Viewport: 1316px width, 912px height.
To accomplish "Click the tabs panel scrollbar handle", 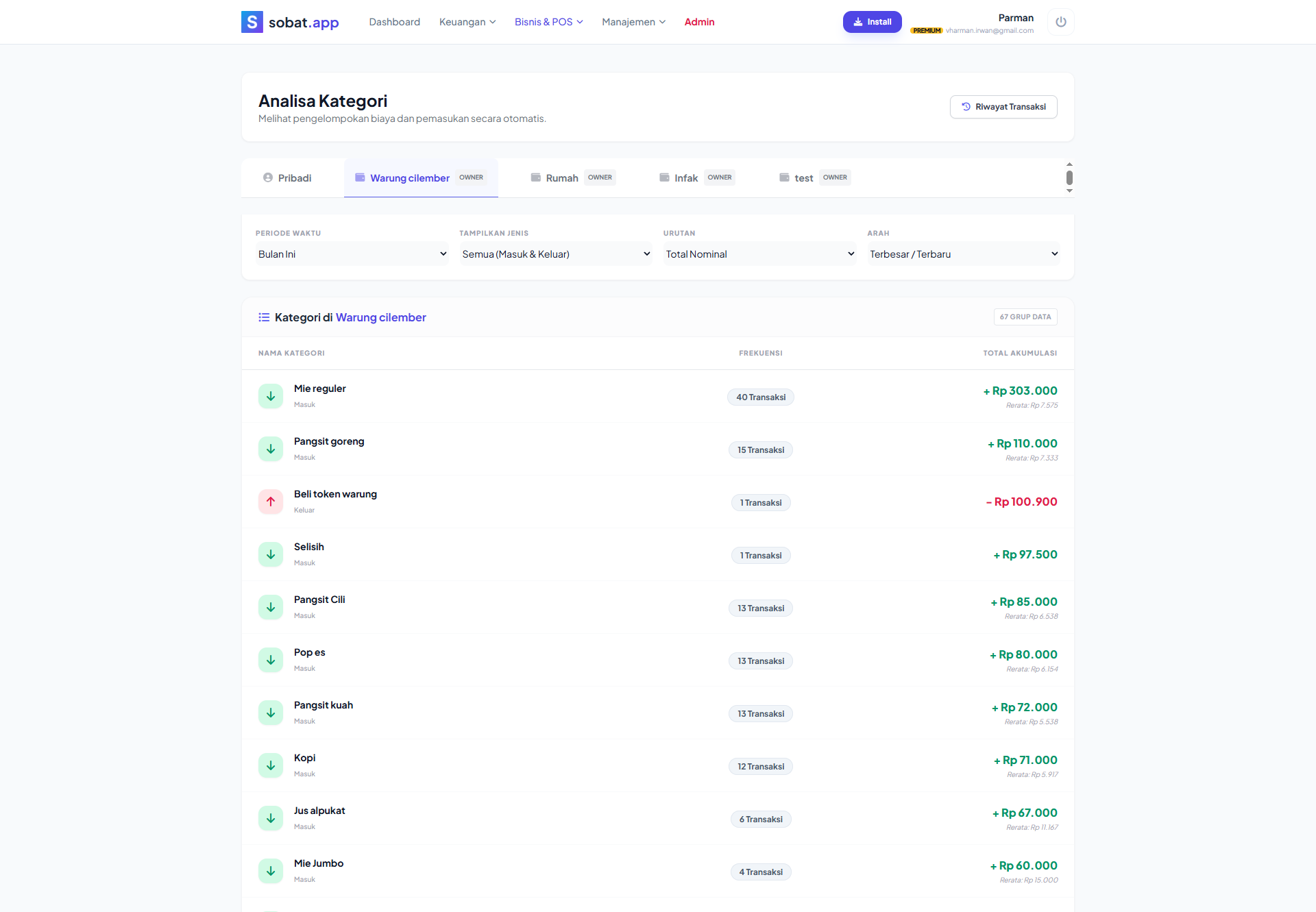I will 1069,178.
